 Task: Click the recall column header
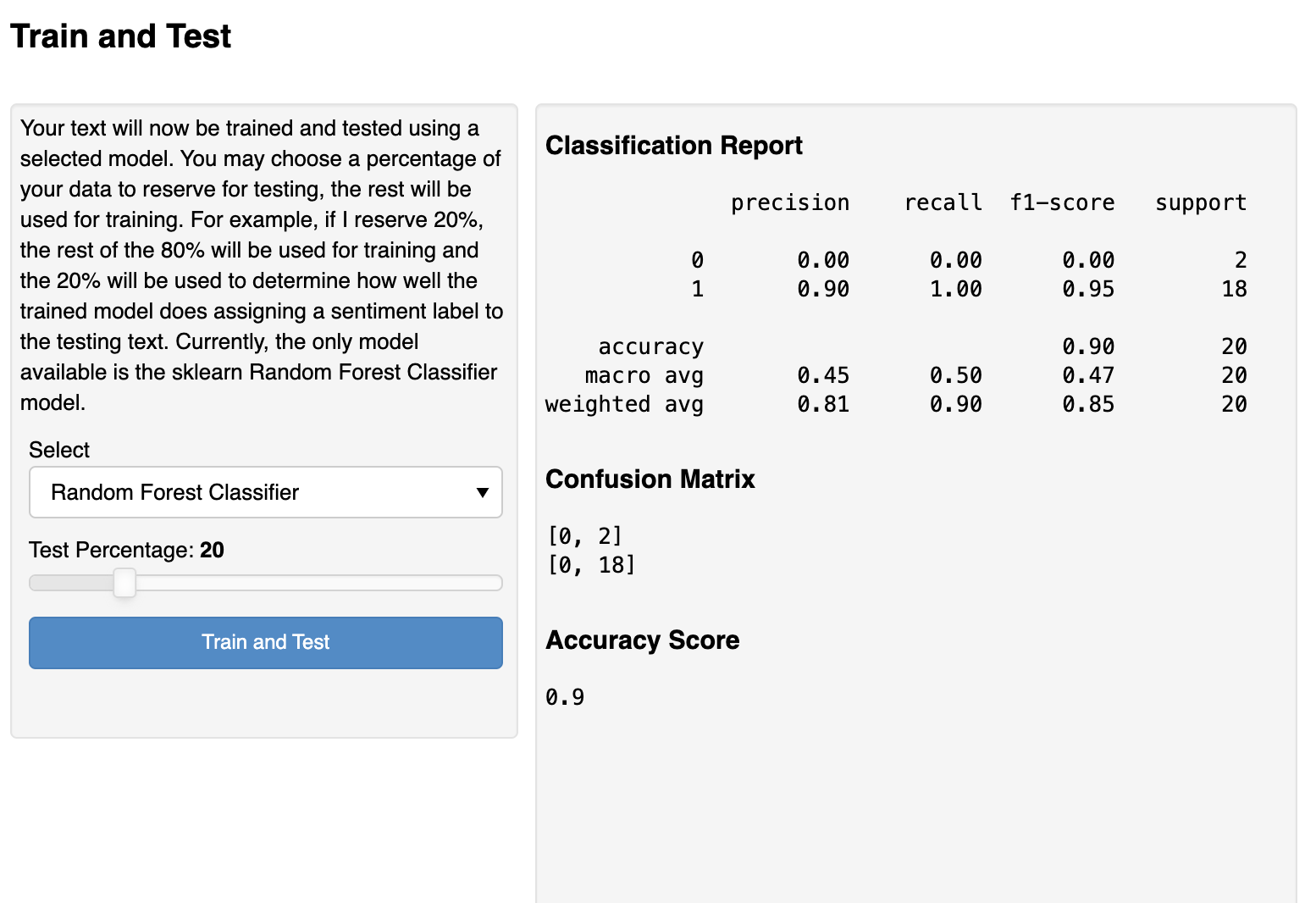click(x=943, y=203)
